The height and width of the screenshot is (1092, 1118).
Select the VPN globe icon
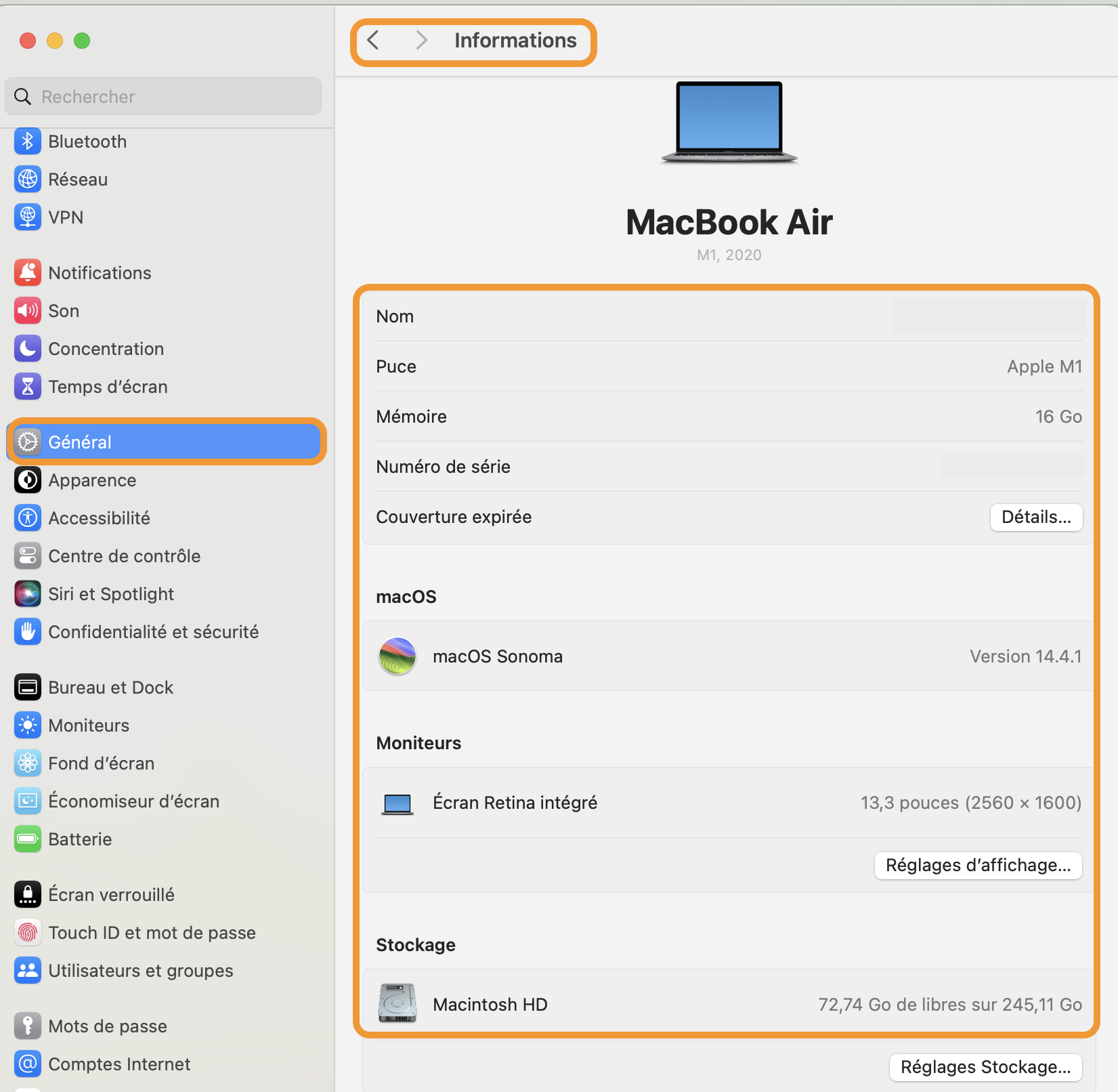28,217
